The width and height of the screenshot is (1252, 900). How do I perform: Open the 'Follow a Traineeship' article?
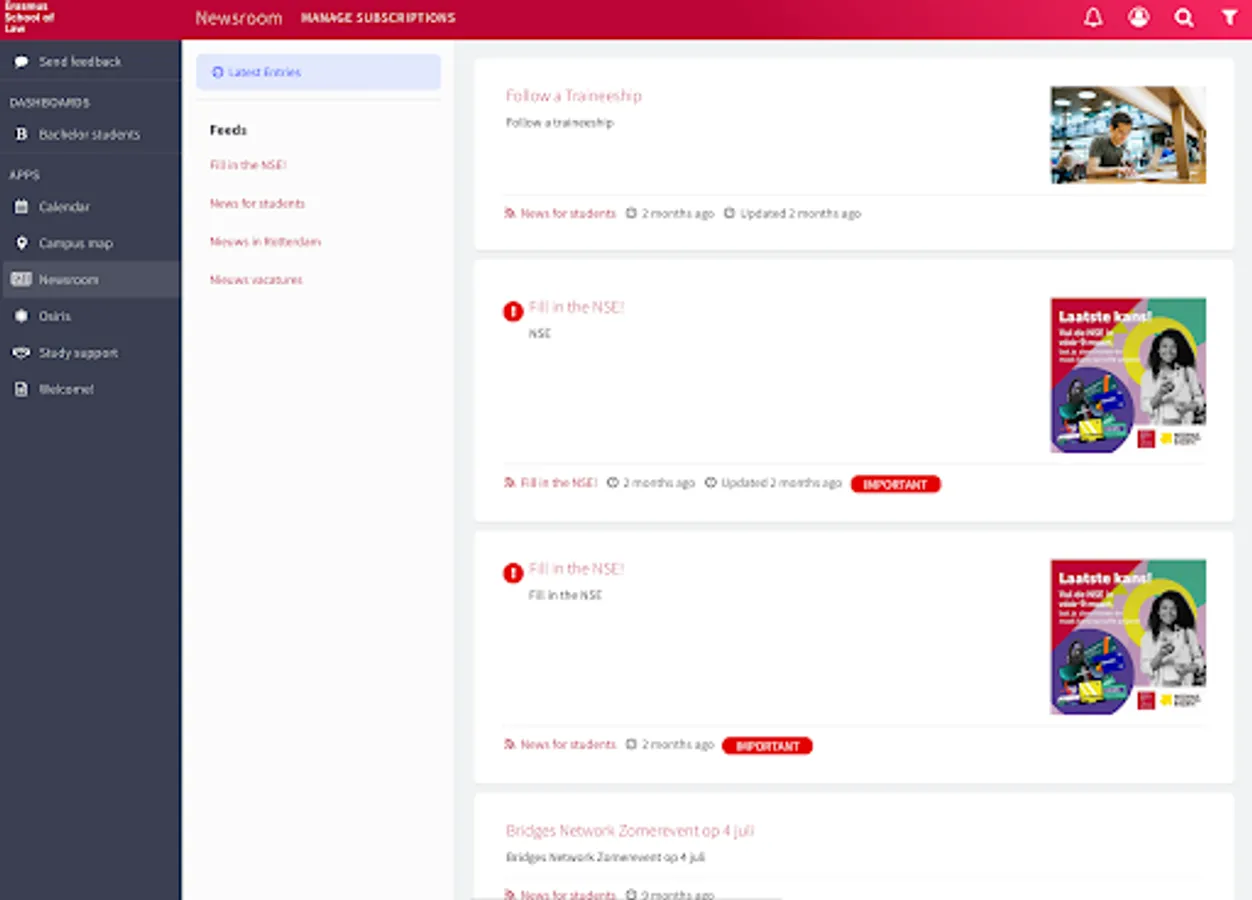(574, 96)
